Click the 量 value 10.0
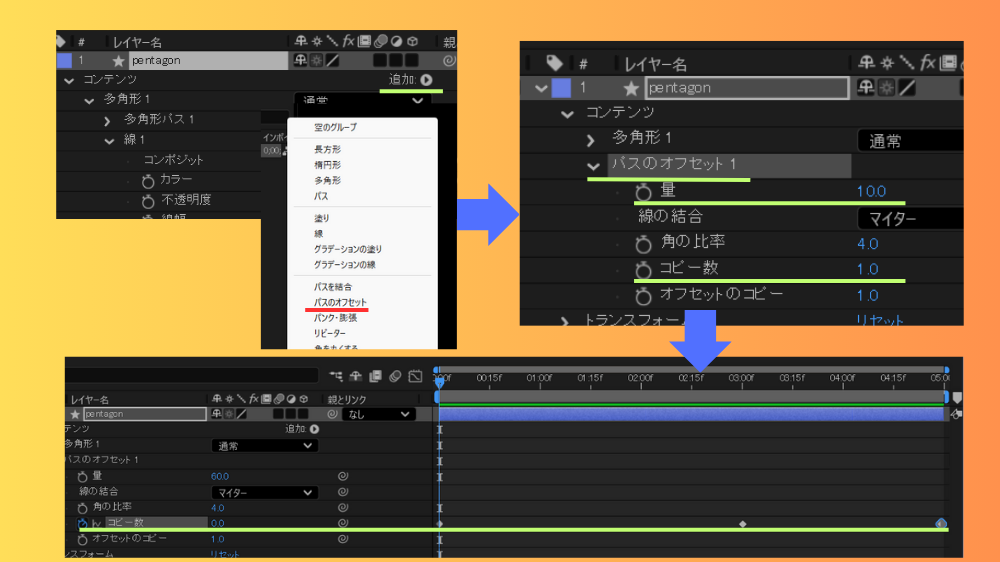This screenshot has width=1000, height=562. pyautogui.click(x=871, y=191)
